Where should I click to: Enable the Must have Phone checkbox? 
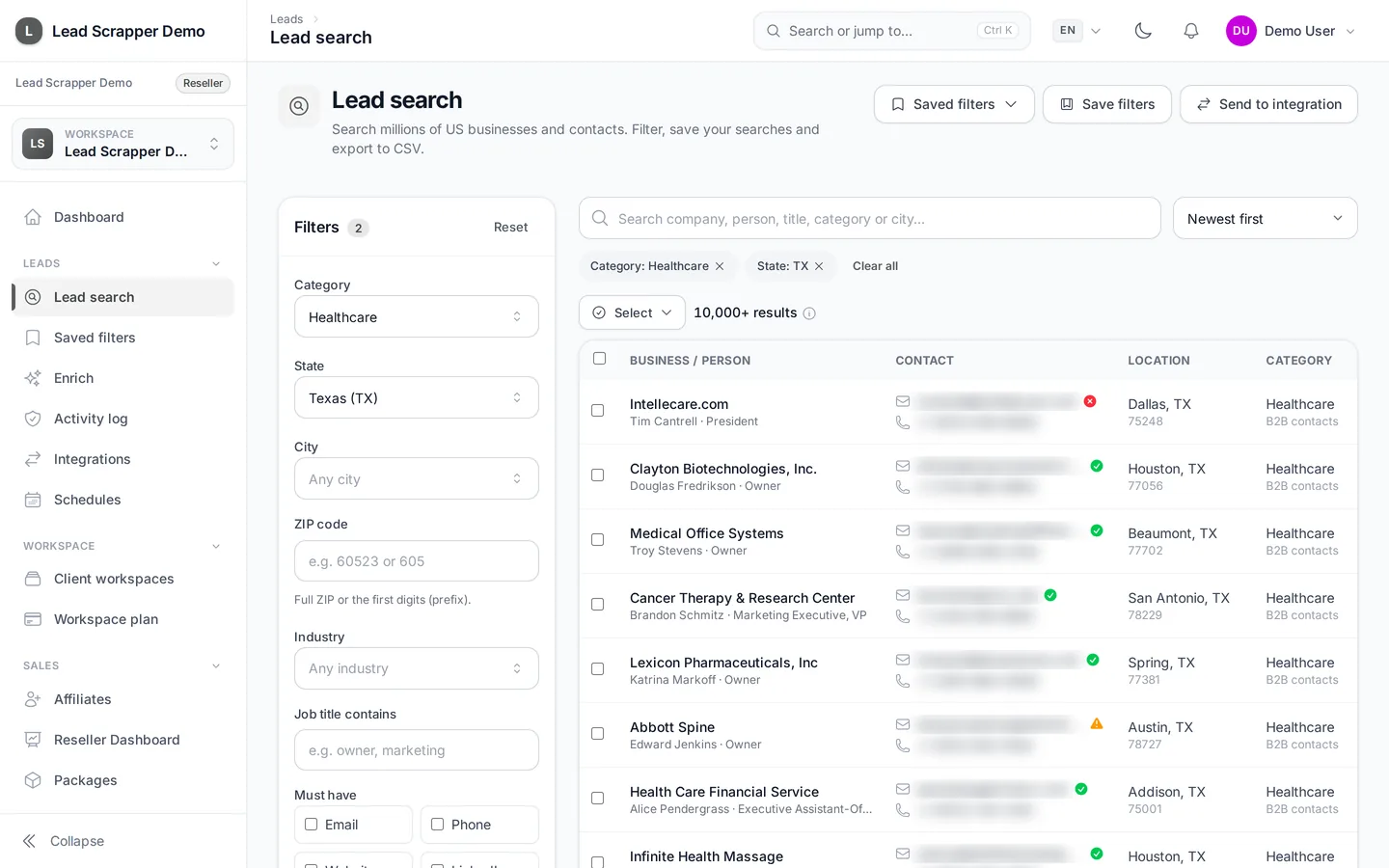click(x=438, y=825)
